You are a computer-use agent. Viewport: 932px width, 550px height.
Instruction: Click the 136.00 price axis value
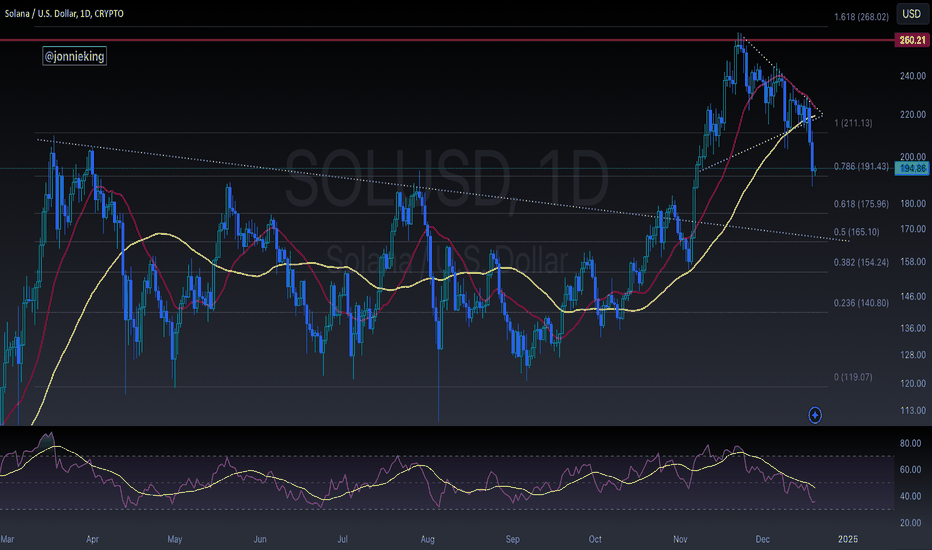(913, 328)
